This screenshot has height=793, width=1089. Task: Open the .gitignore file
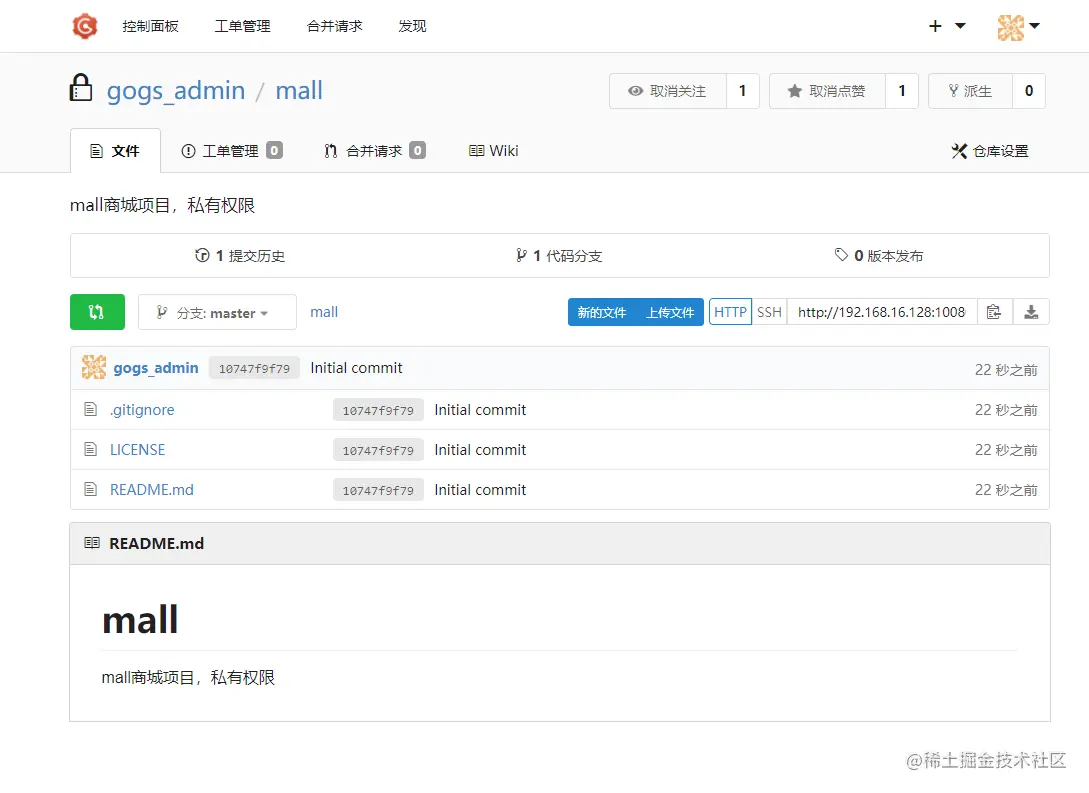142,410
